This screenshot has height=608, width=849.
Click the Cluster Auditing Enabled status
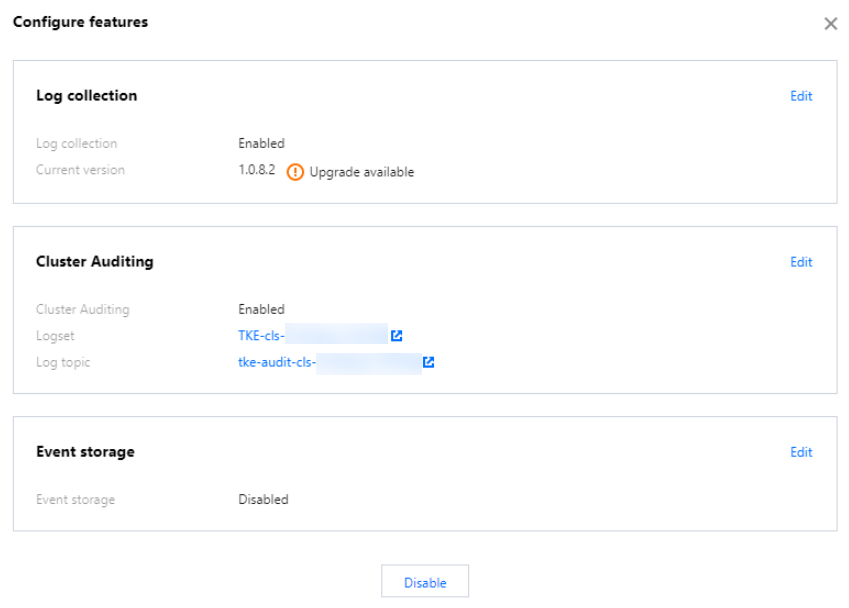pyautogui.click(x=261, y=309)
